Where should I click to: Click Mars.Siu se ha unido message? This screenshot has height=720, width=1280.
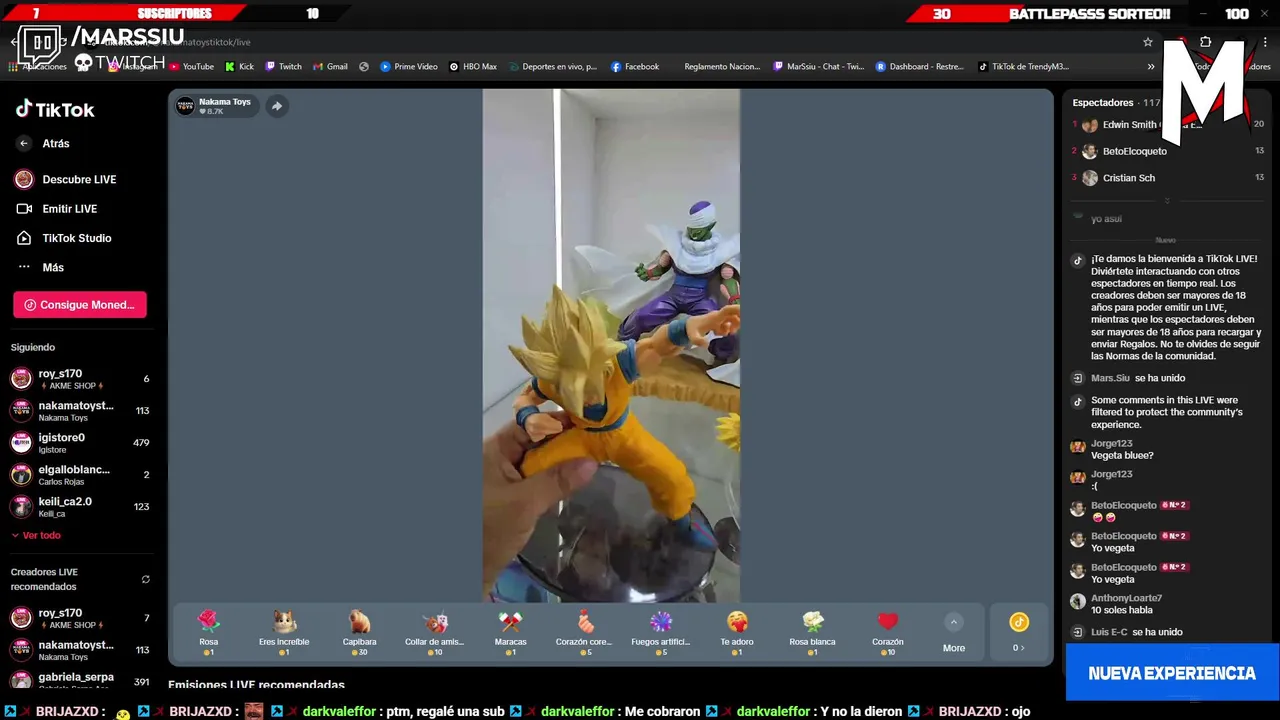1138,378
